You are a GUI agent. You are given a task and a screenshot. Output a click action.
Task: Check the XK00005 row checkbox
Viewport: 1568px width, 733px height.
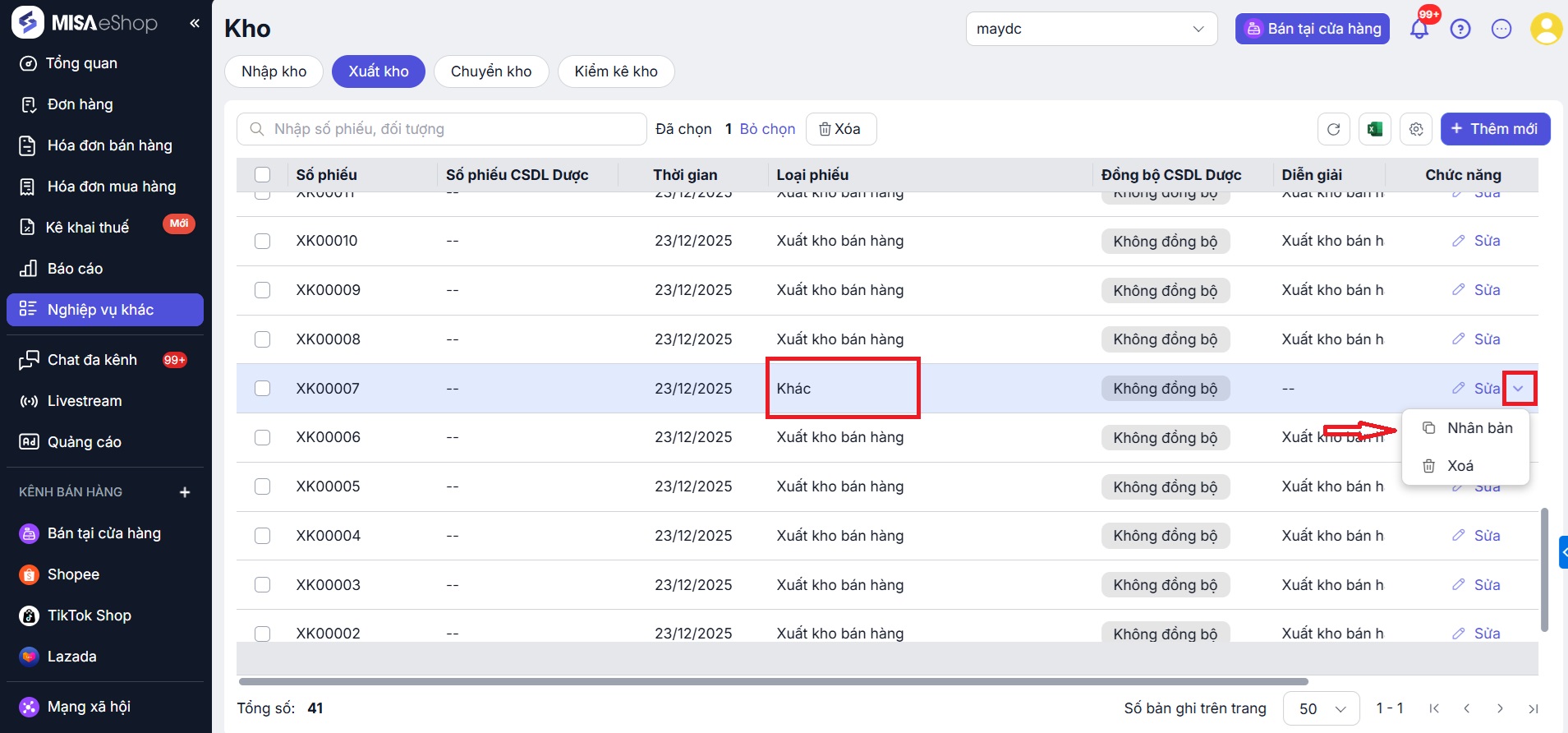click(263, 486)
